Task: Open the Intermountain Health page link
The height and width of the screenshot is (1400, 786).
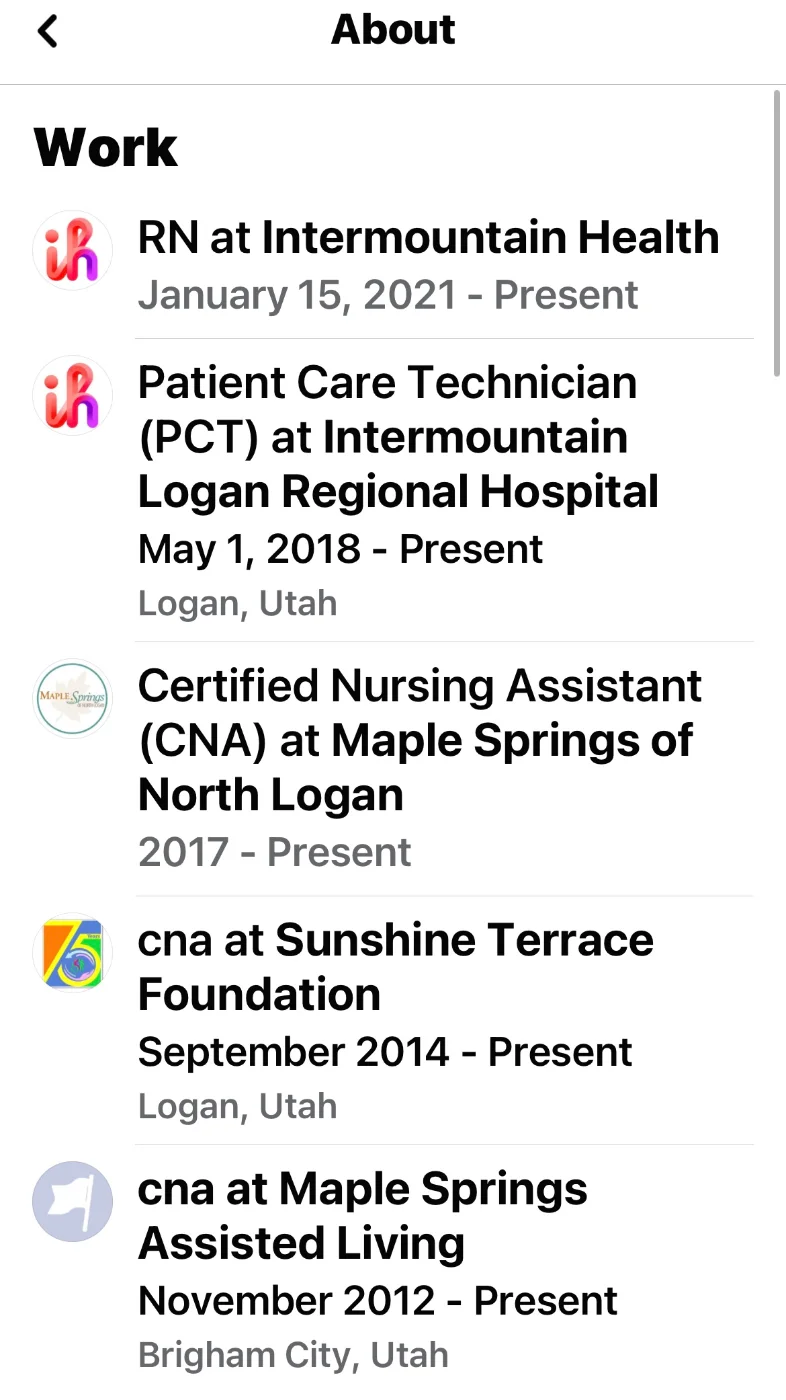Action: point(490,238)
